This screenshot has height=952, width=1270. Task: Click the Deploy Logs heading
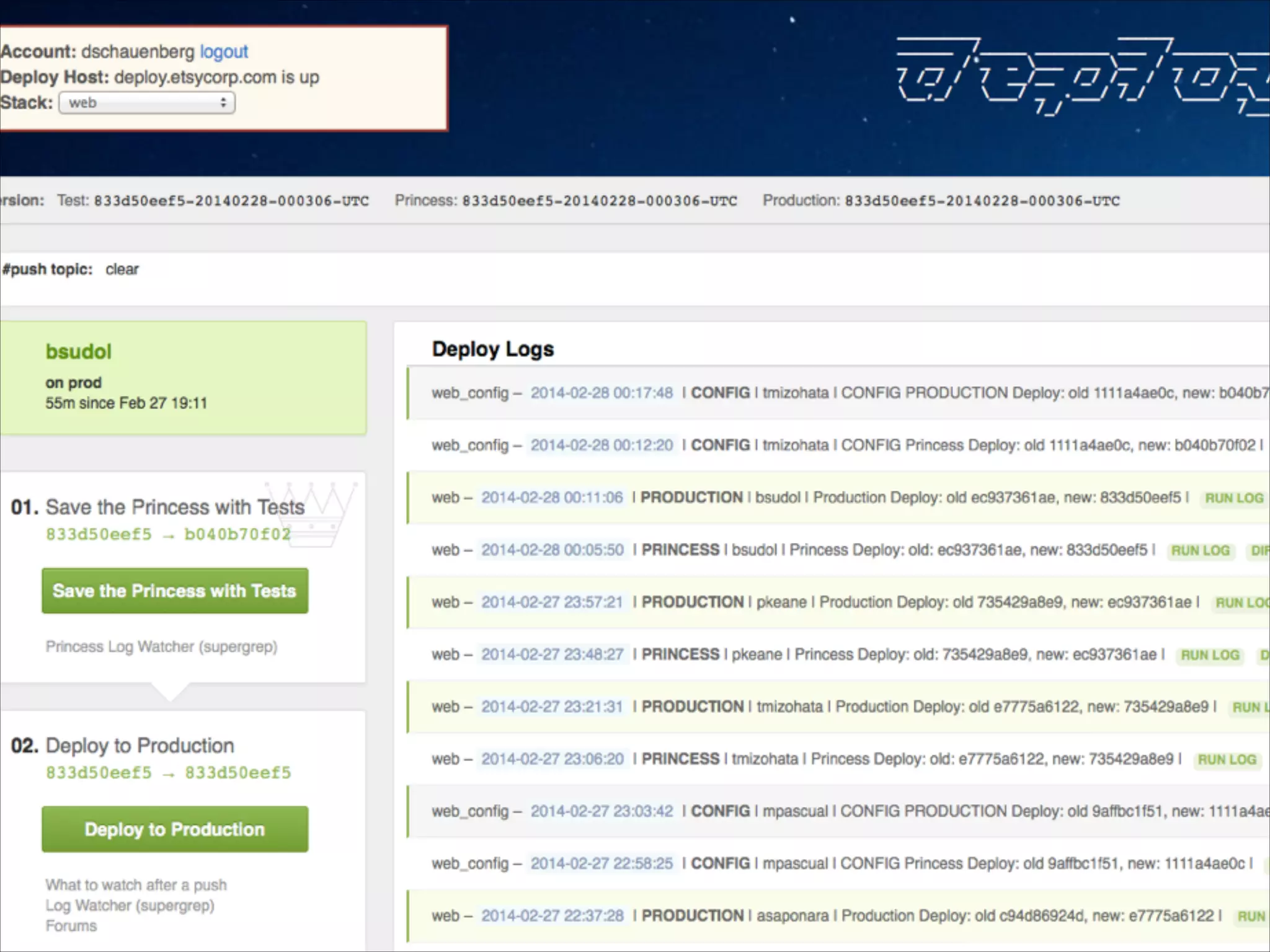(493, 349)
